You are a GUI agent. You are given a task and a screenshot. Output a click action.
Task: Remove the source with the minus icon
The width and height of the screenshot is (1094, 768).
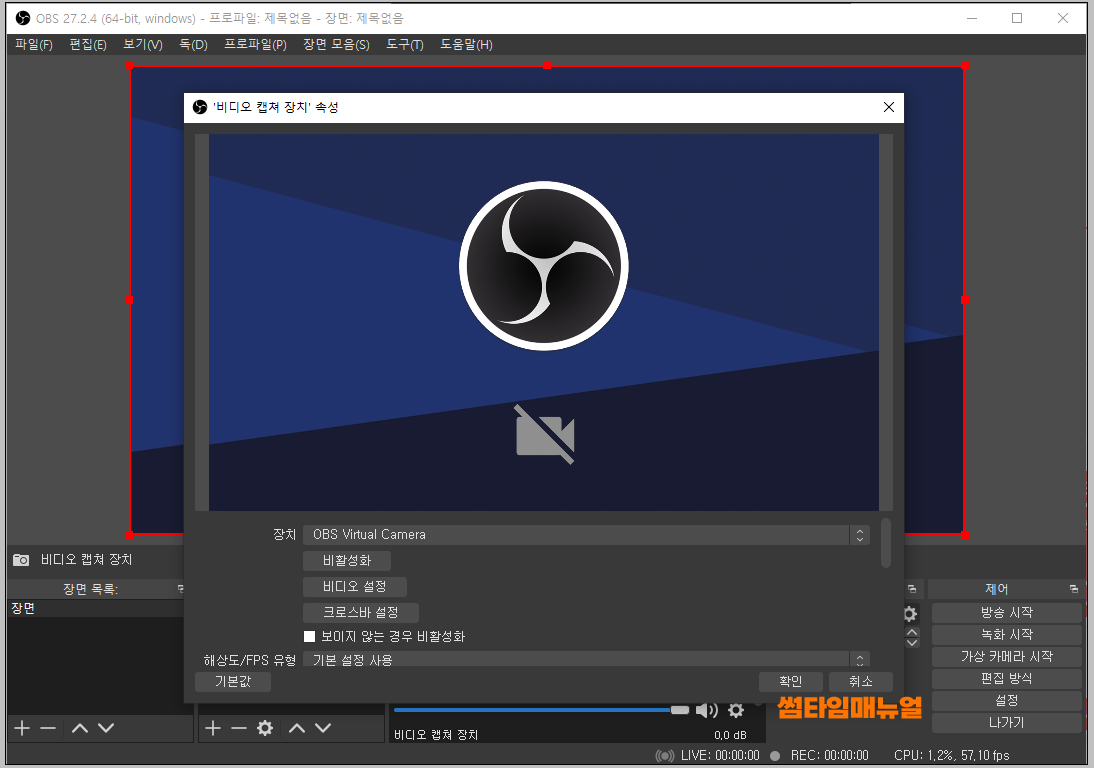239,728
